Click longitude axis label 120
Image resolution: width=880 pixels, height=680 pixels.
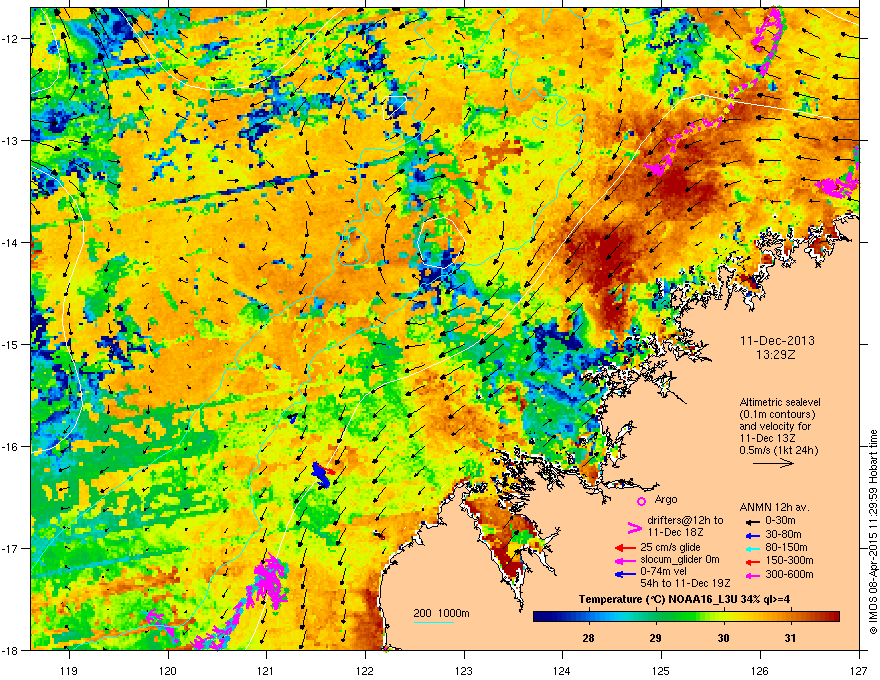pyautogui.click(x=168, y=670)
